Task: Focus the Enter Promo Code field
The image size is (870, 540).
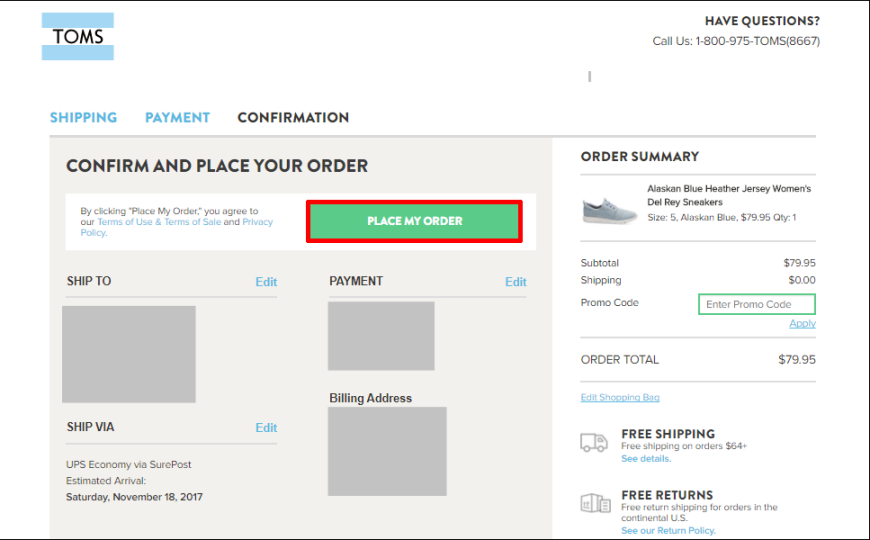Action: pos(757,304)
